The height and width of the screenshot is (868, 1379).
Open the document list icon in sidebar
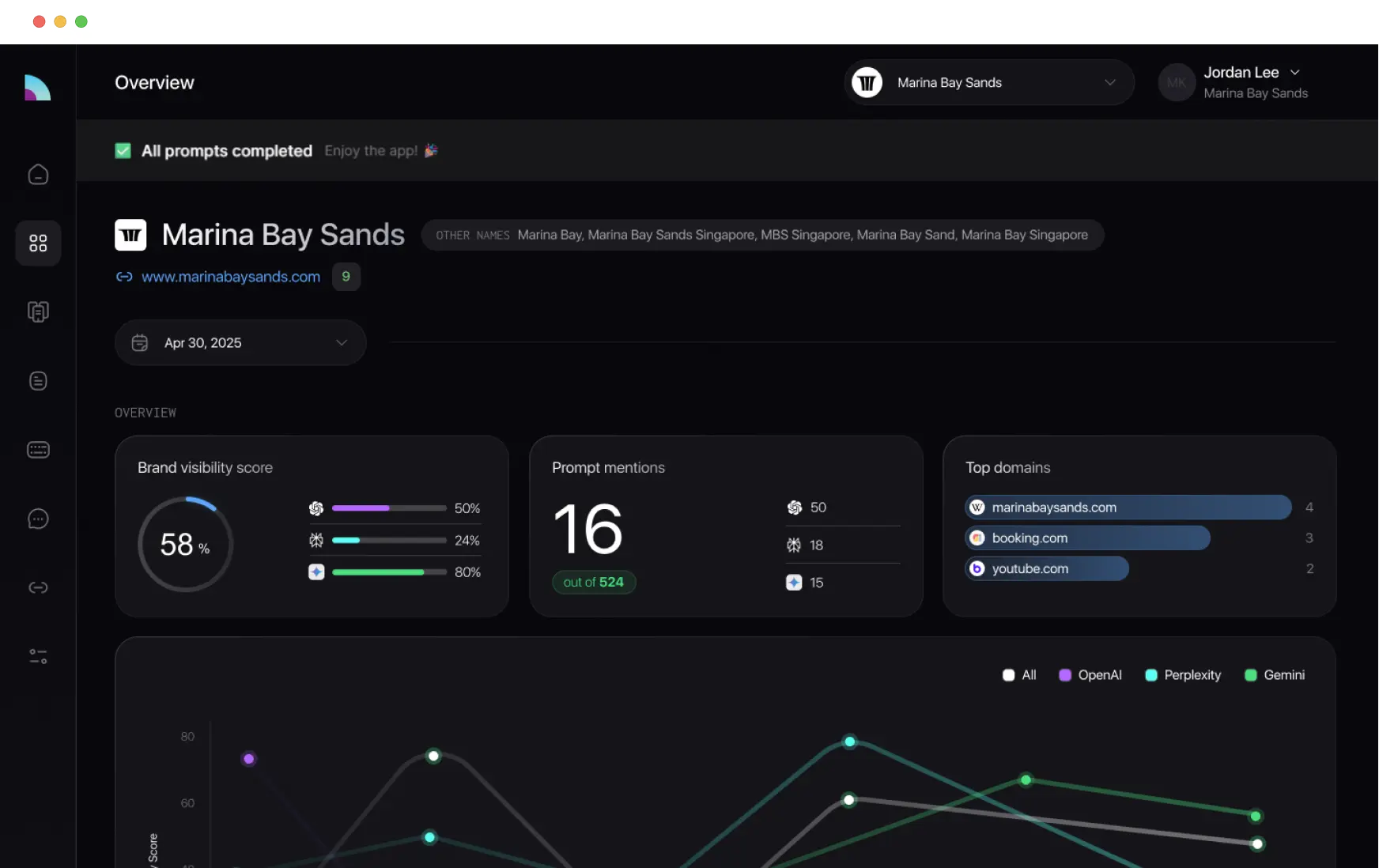pos(38,381)
